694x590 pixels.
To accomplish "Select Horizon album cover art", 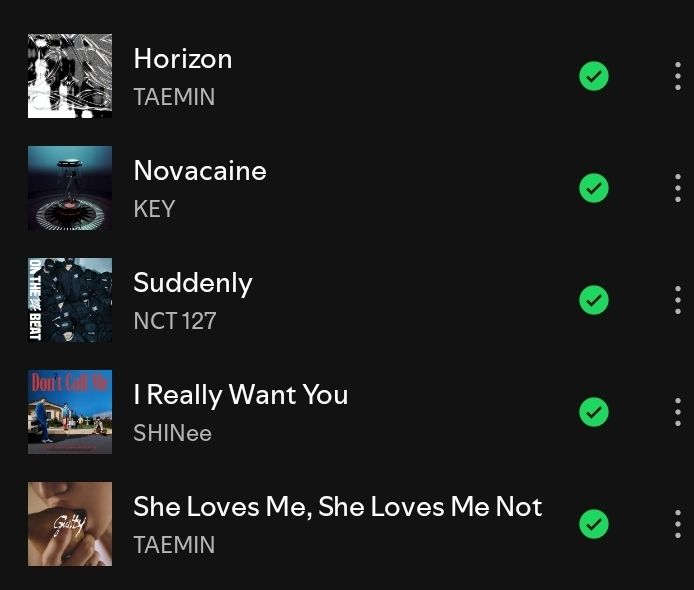I will [70, 76].
